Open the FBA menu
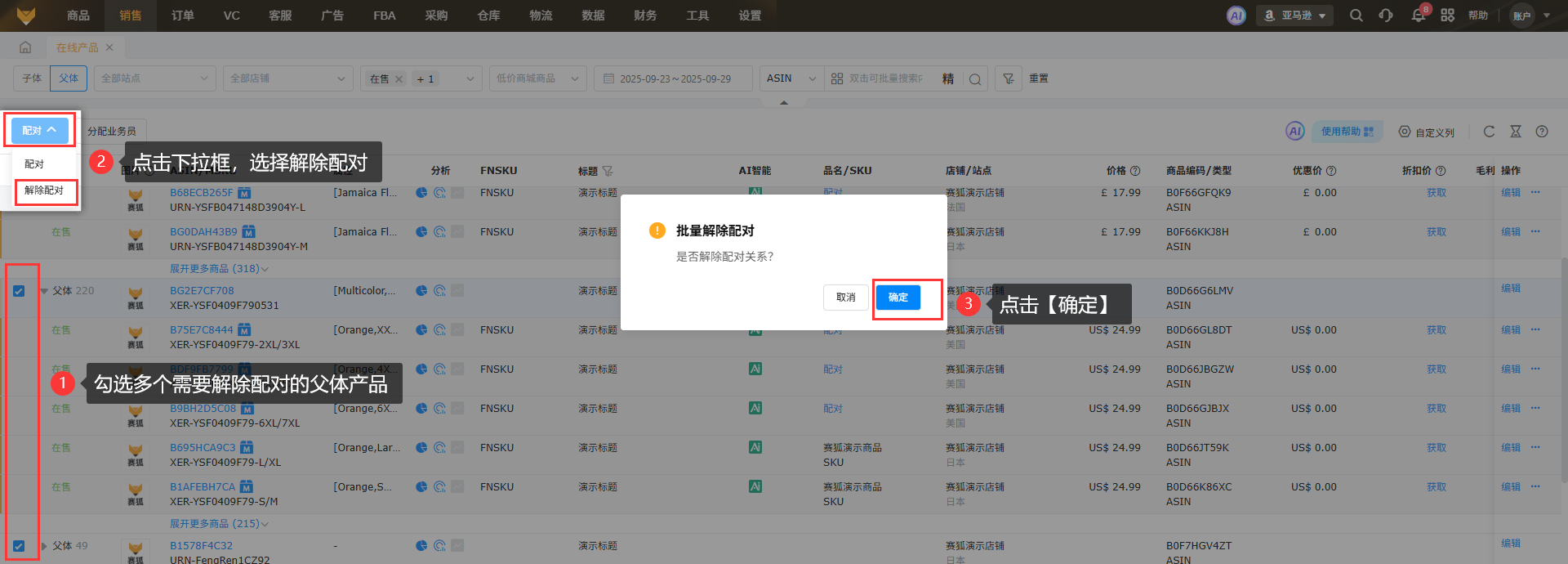 pyautogui.click(x=385, y=16)
